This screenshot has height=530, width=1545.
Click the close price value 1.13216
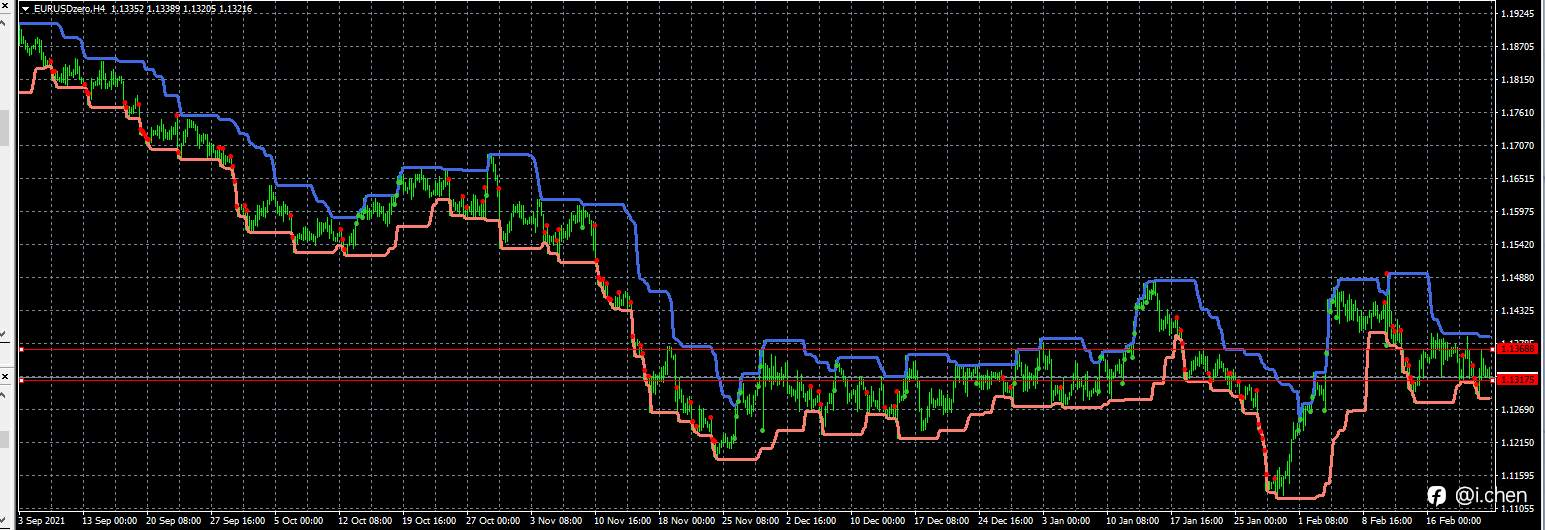[235, 9]
